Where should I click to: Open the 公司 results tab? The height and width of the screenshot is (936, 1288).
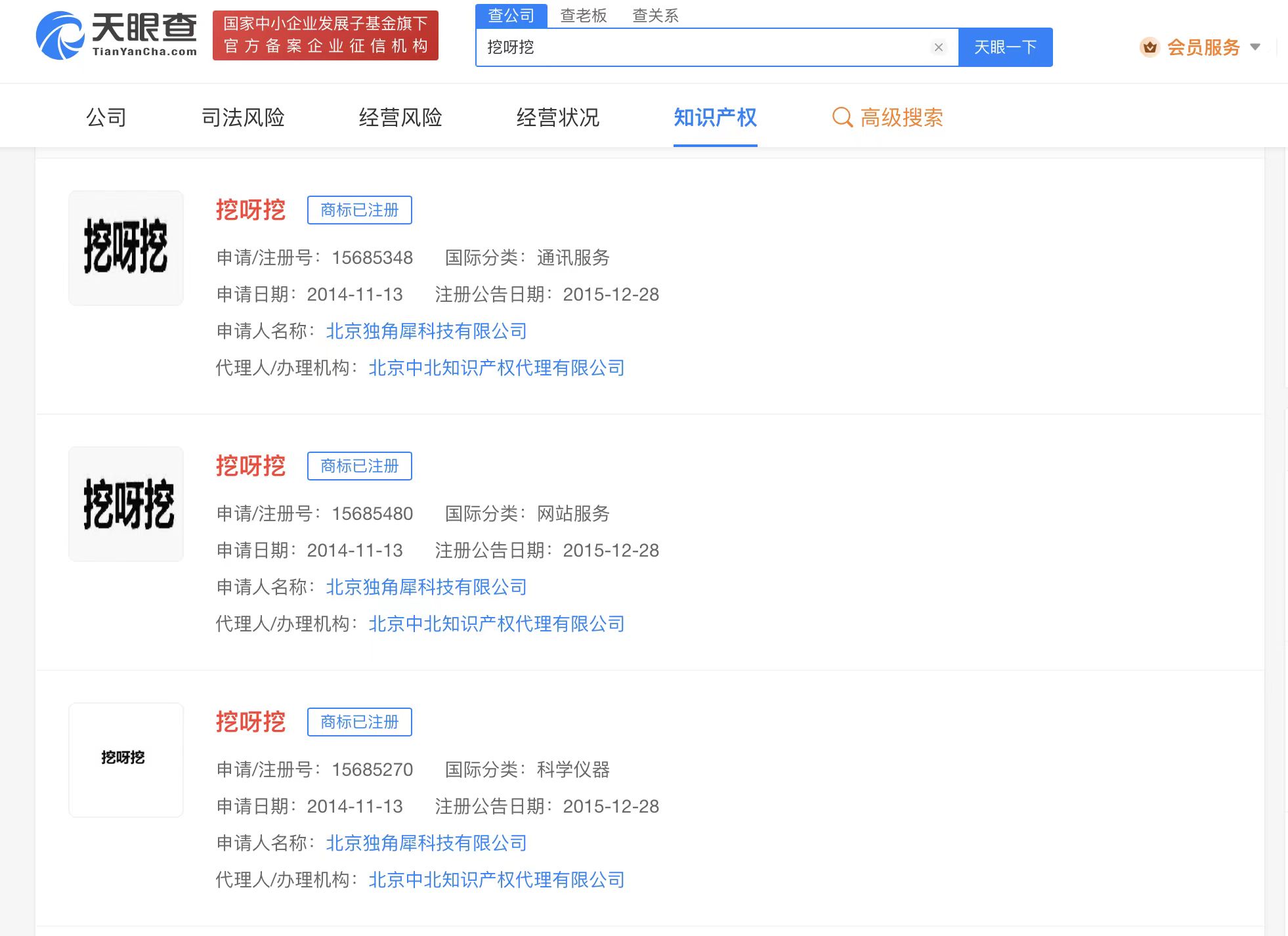tap(106, 117)
